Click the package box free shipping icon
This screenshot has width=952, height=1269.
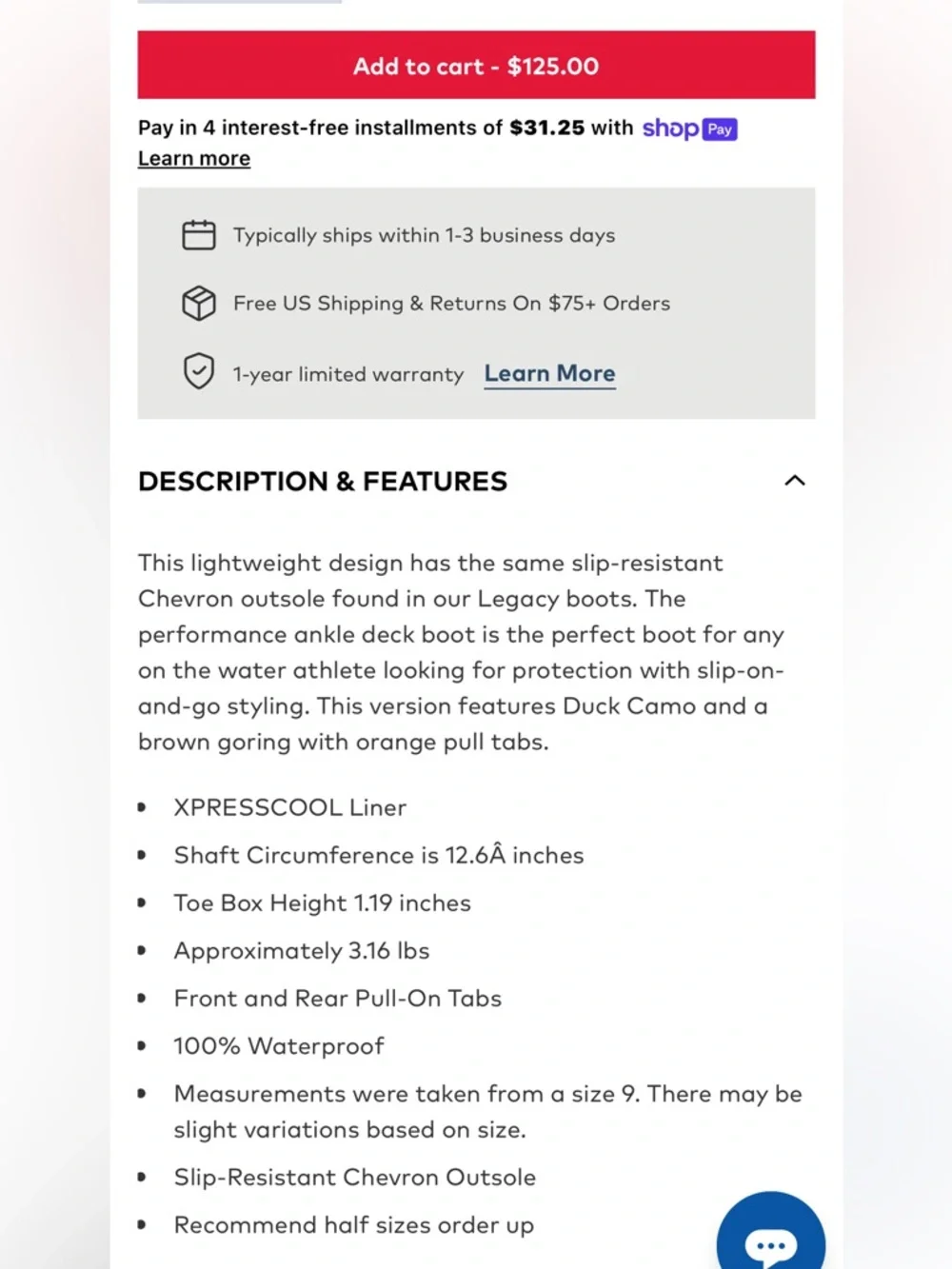point(199,303)
